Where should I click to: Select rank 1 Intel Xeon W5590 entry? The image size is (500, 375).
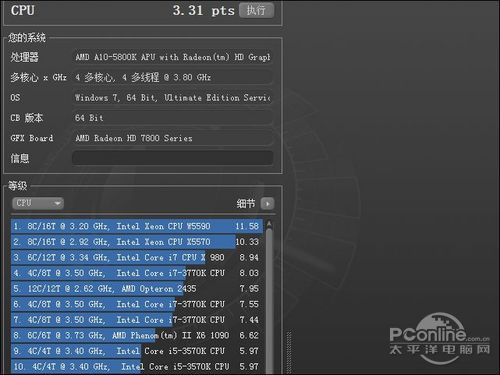pos(137,226)
